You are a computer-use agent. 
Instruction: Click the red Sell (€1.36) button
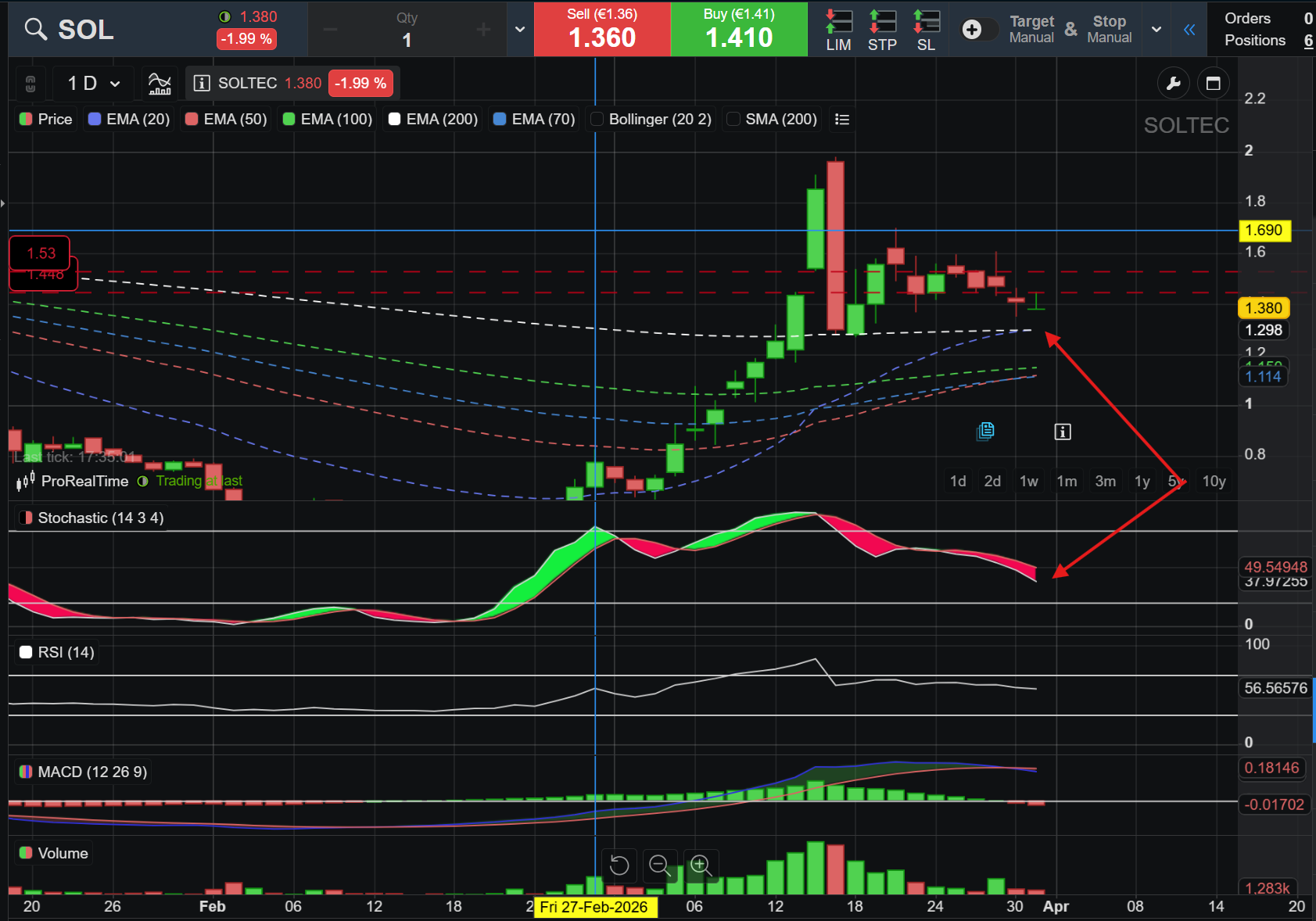[x=602, y=30]
